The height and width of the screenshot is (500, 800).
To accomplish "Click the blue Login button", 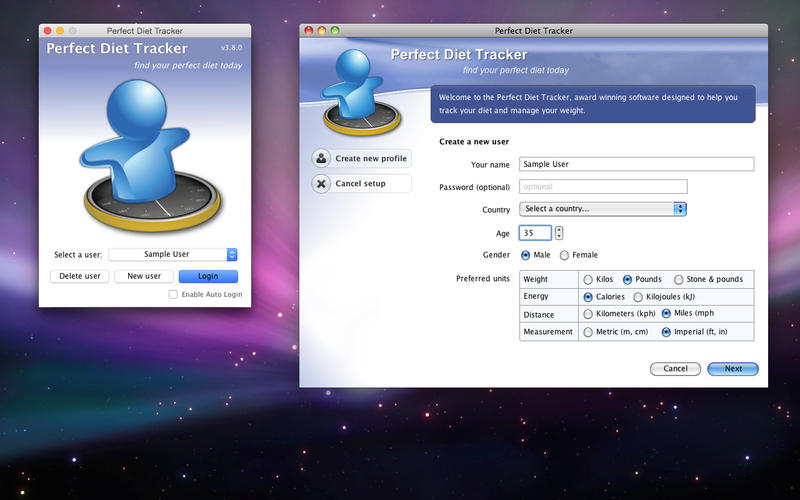I will (208, 276).
